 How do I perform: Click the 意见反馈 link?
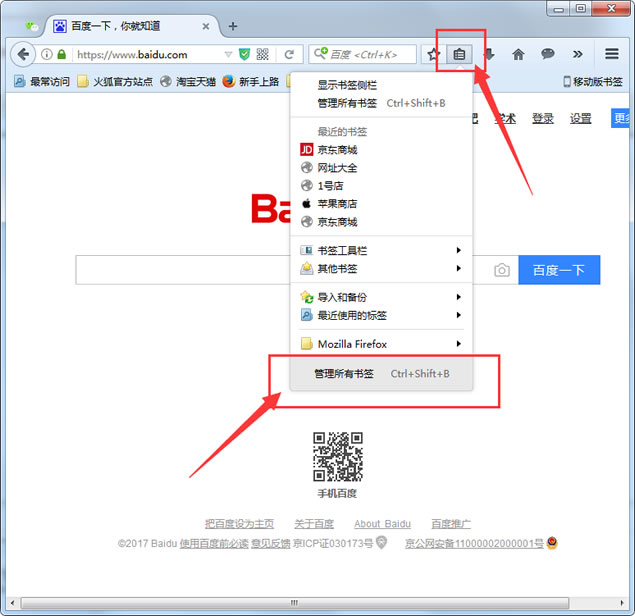(271, 544)
